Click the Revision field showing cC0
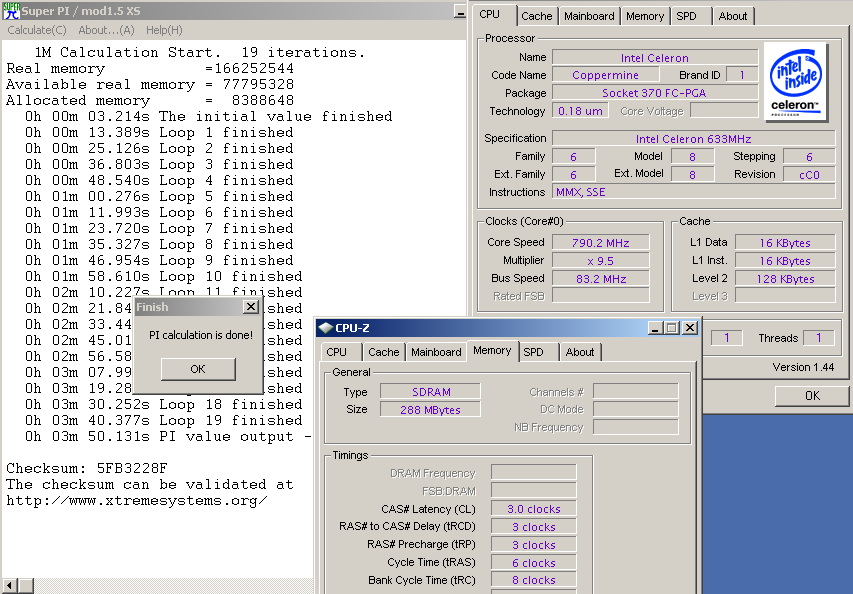This screenshot has width=853, height=594. [x=809, y=175]
